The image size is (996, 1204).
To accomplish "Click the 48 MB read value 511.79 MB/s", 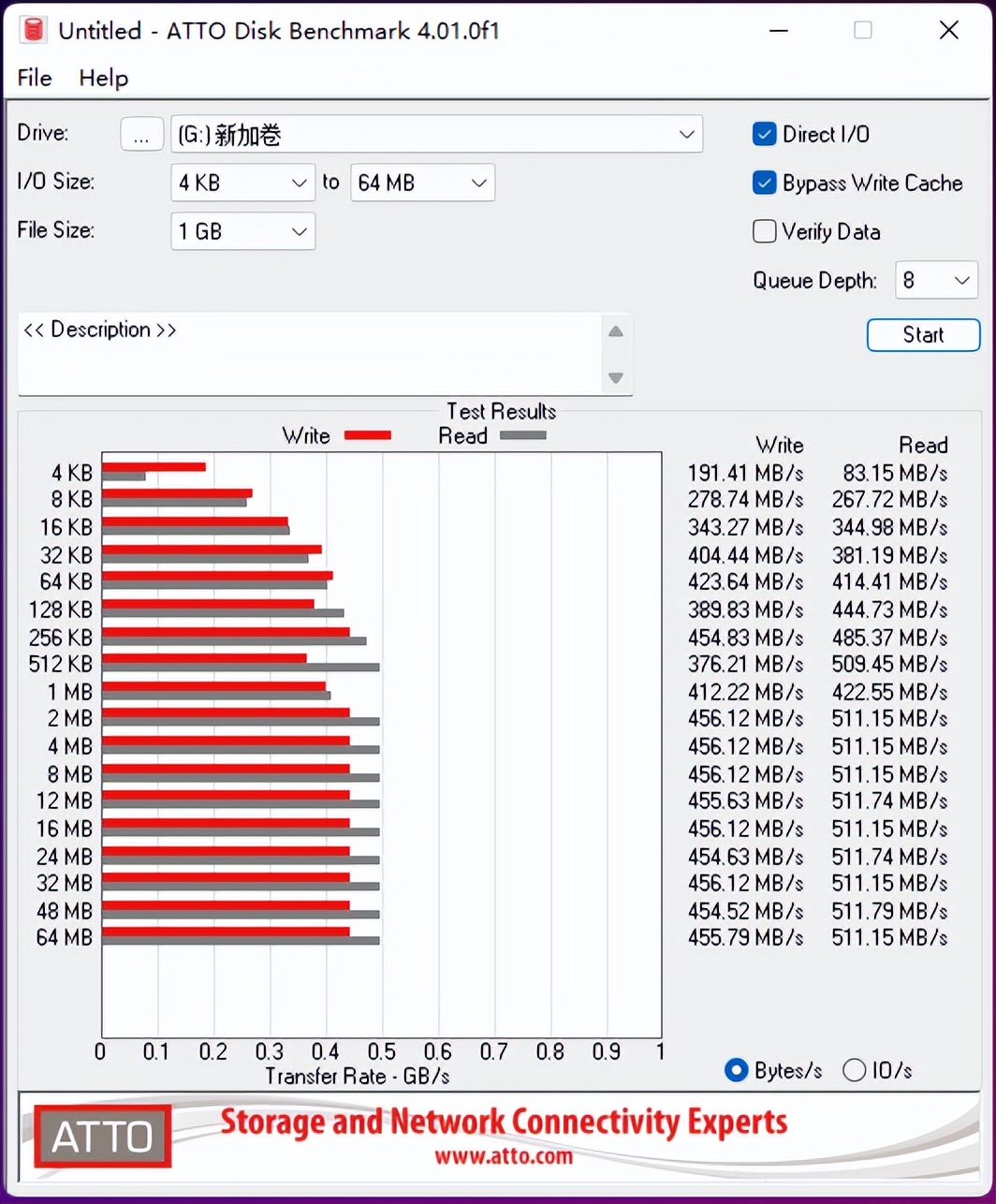I will click(x=889, y=910).
